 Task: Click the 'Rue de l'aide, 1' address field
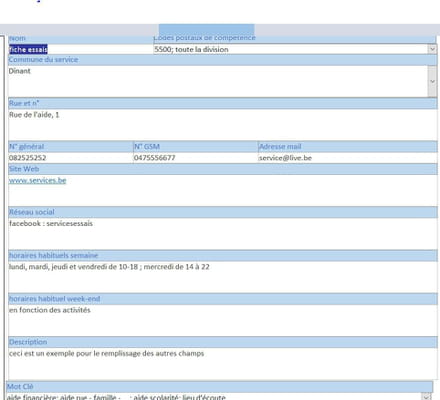[x=223, y=125]
